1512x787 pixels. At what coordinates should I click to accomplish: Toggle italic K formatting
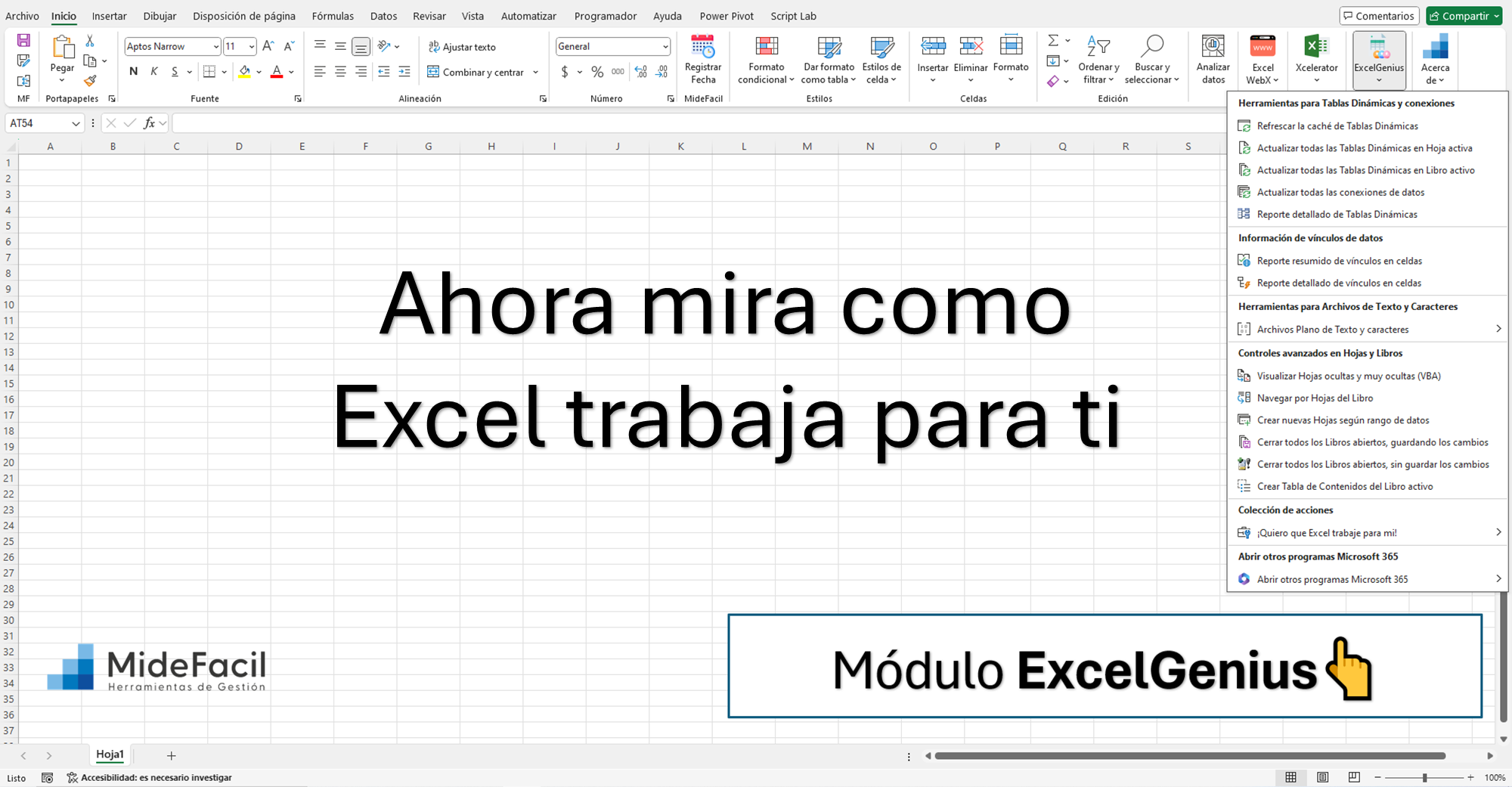pos(154,72)
